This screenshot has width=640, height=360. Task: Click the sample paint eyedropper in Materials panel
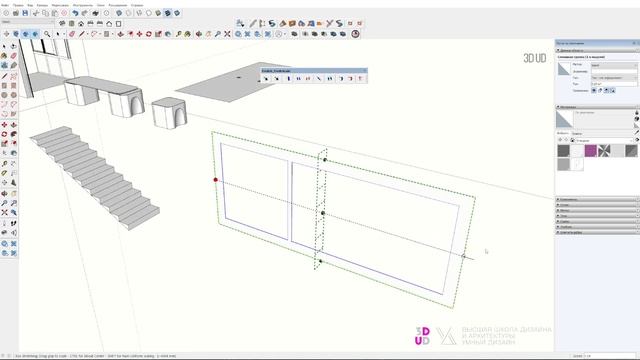[637, 132]
